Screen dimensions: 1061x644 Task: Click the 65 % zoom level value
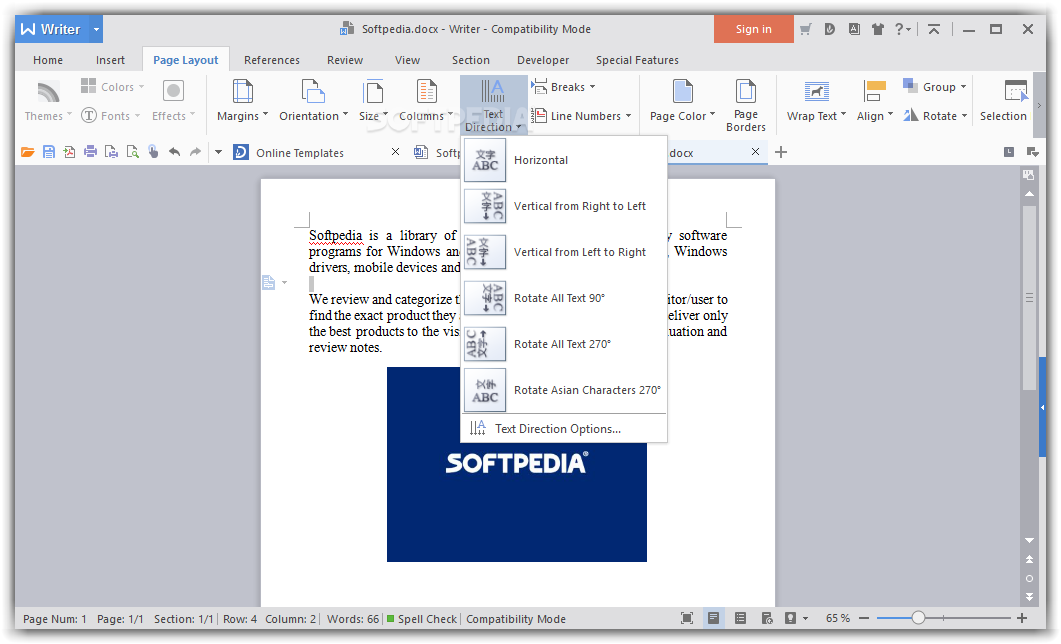(x=838, y=618)
